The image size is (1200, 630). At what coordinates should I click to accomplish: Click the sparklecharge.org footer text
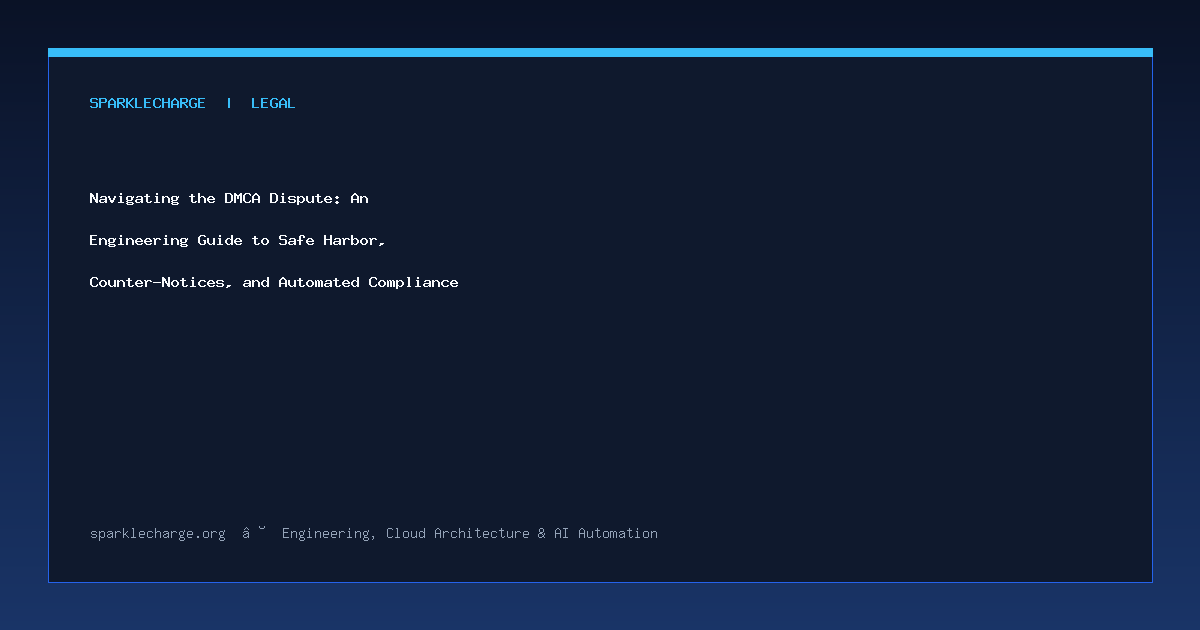click(158, 534)
